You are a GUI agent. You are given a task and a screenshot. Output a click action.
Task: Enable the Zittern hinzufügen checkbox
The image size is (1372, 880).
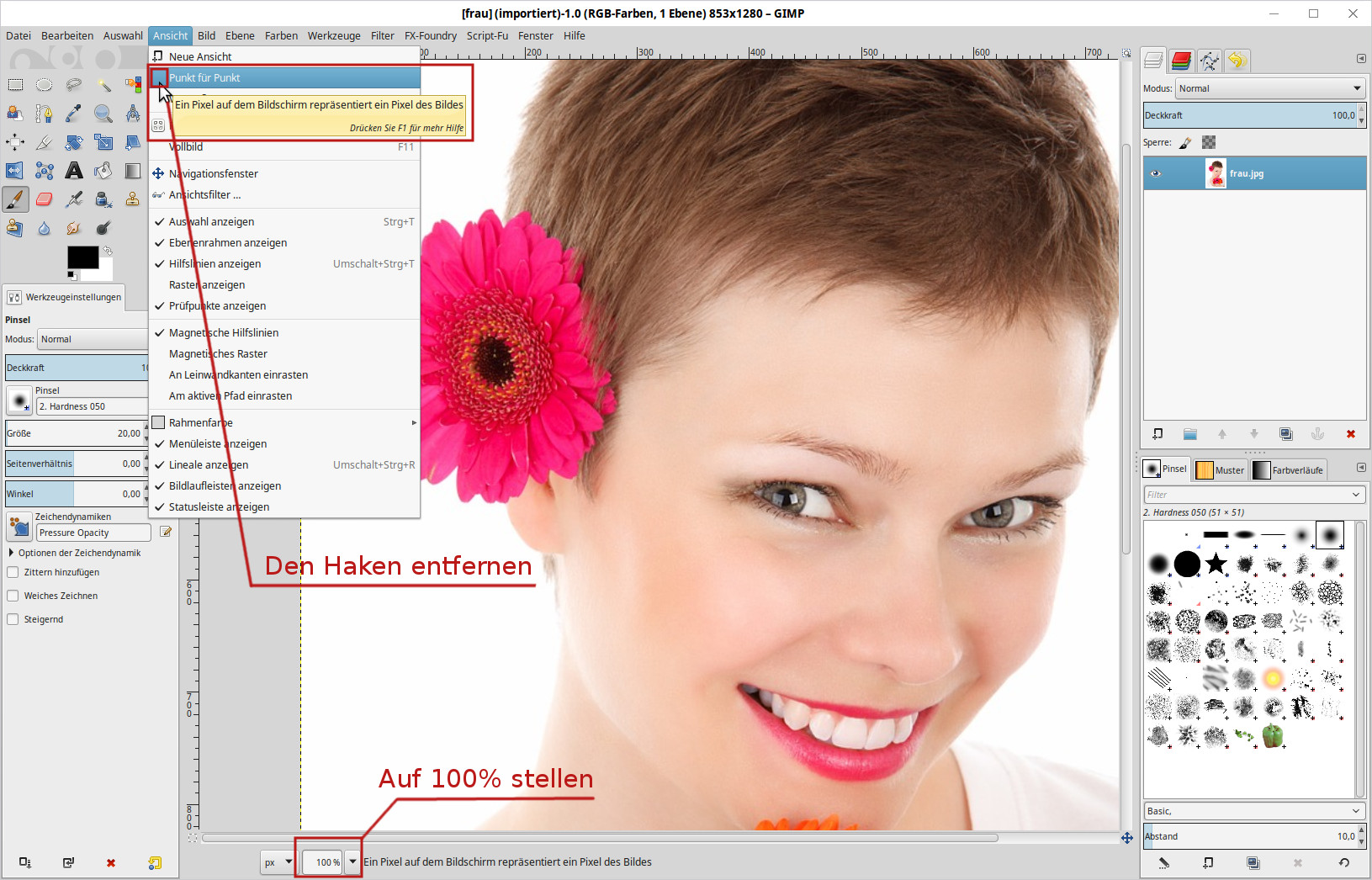click(13, 572)
